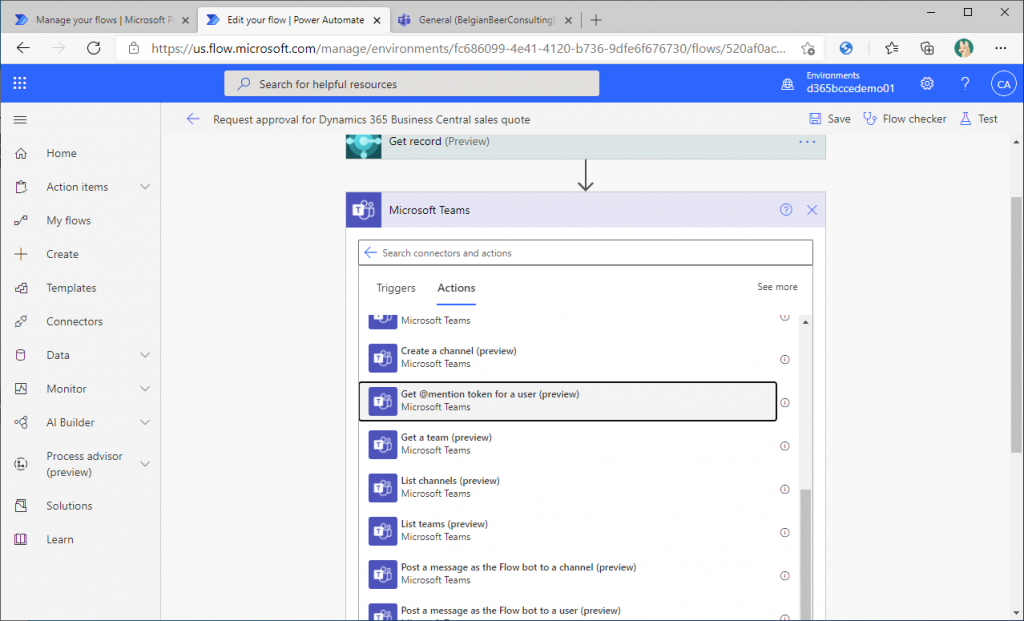Select Post a message to a channel action

[x=568, y=573]
